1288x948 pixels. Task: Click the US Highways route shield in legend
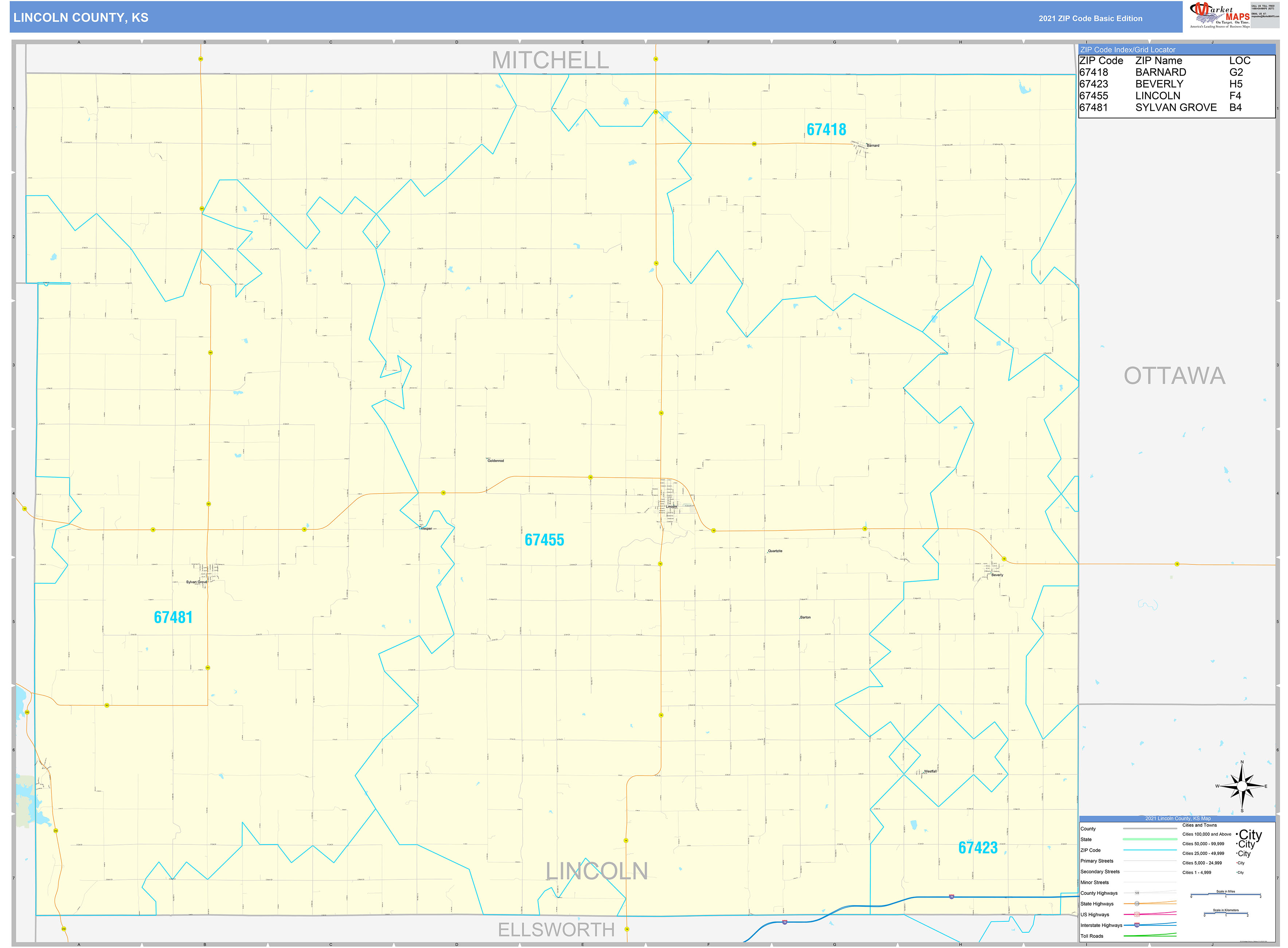1137,915
